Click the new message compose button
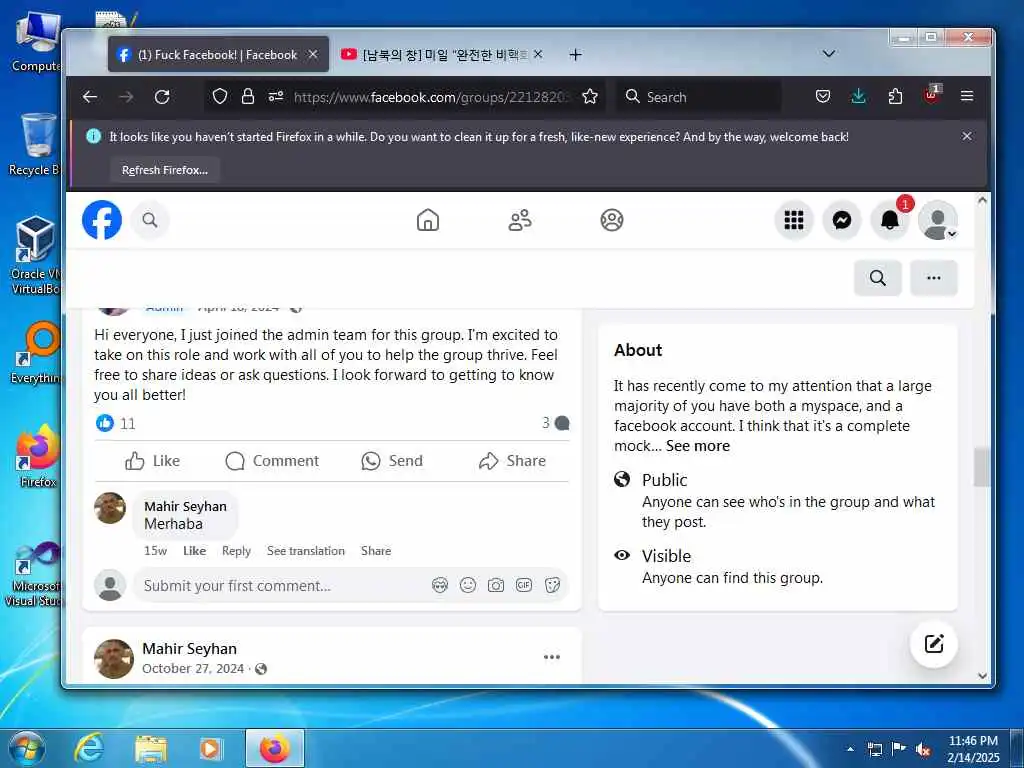Image resolution: width=1024 pixels, height=768 pixels. tap(934, 644)
